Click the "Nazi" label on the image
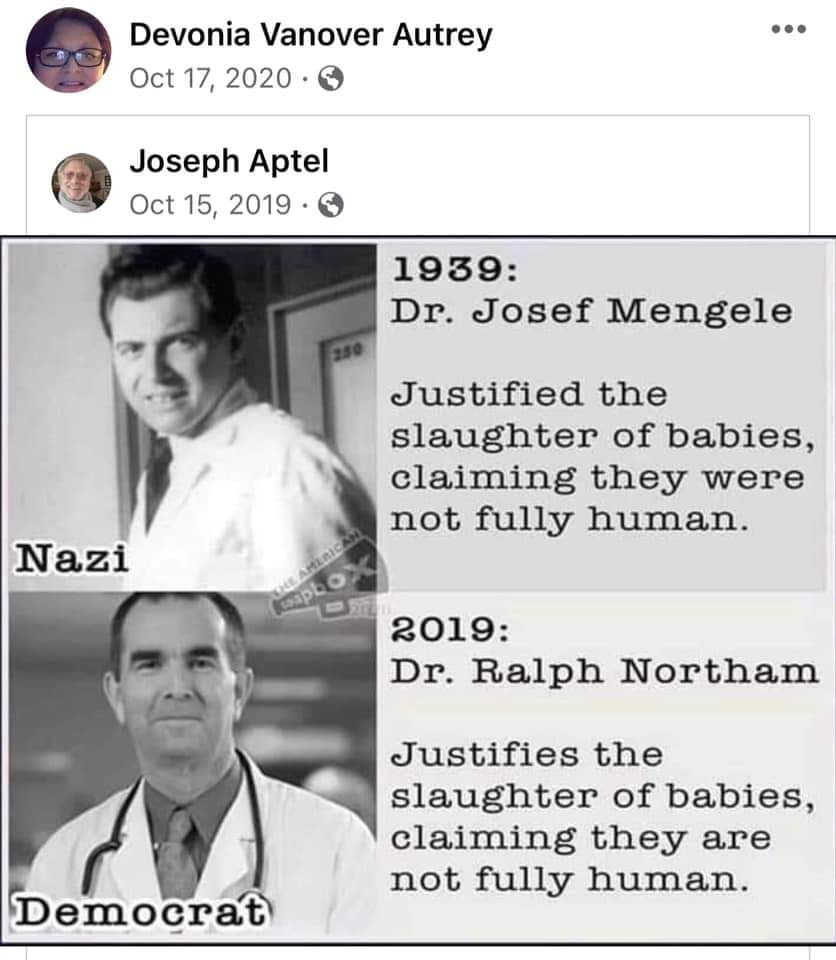 click(x=70, y=558)
